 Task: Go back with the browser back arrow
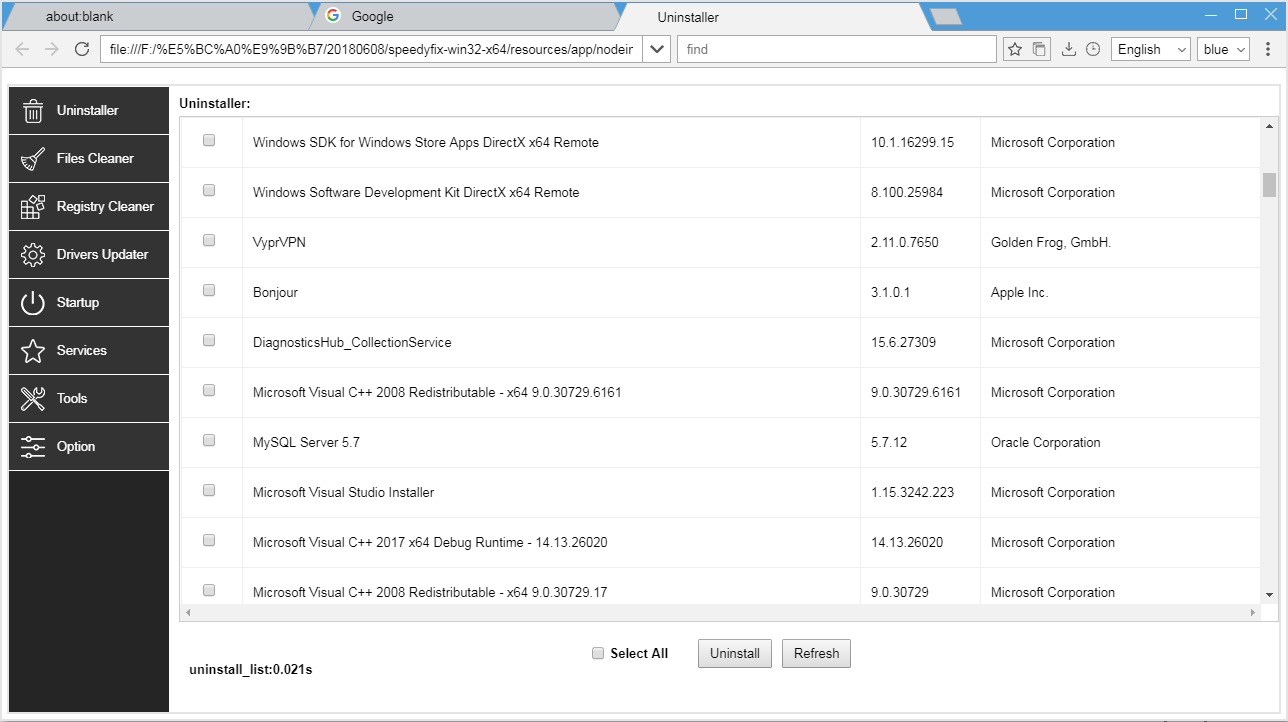tap(22, 49)
